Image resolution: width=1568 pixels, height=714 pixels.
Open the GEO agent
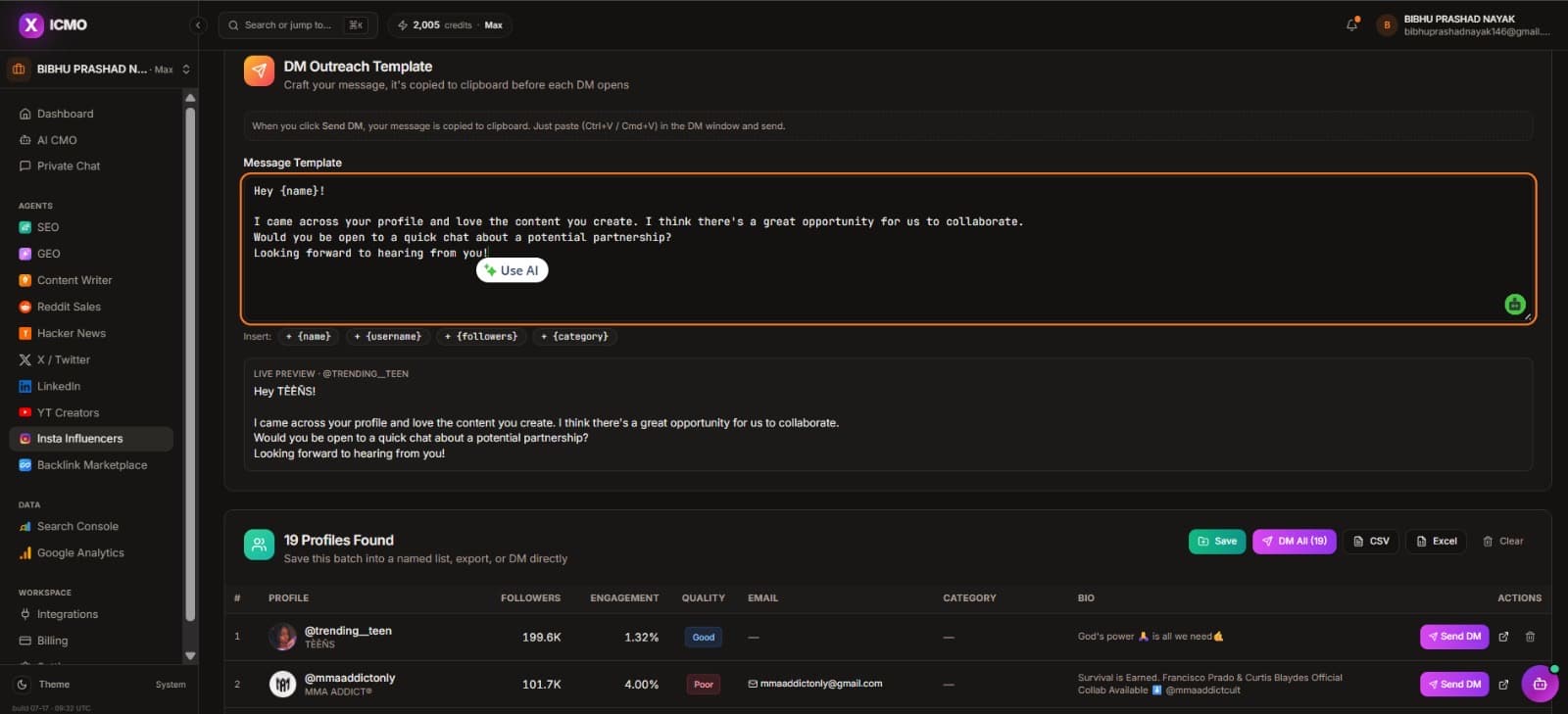(49, 254)
